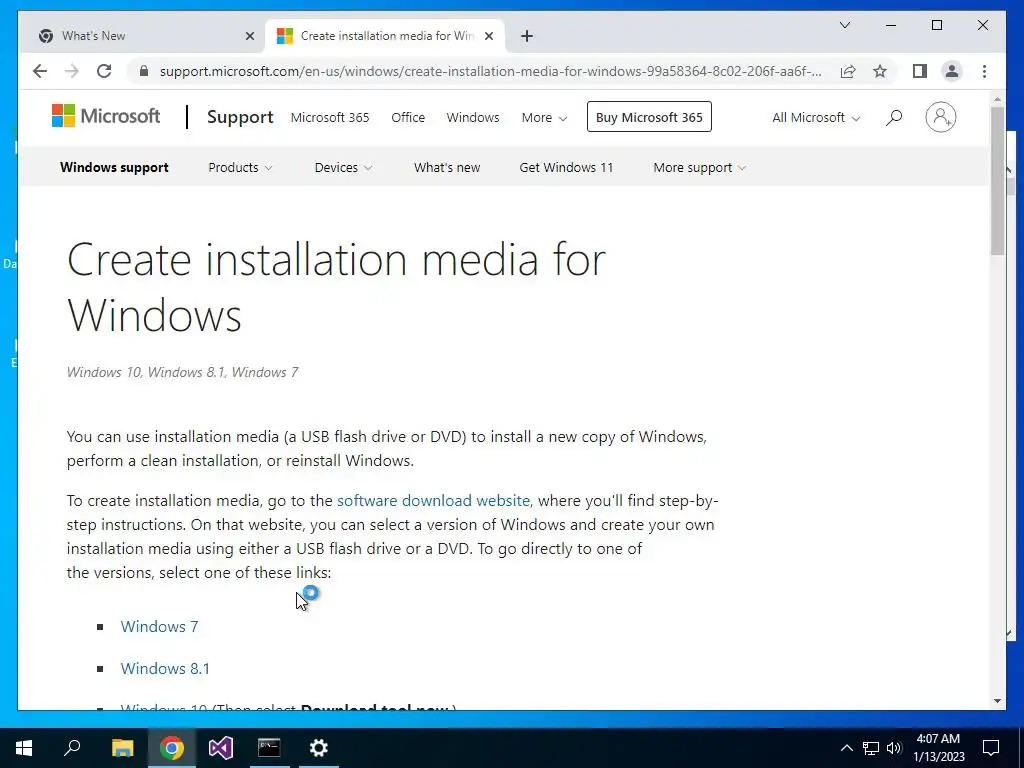Open the Chrome side panel icon
Viewport: 1024px width, 768px height.
pos(920,71)
